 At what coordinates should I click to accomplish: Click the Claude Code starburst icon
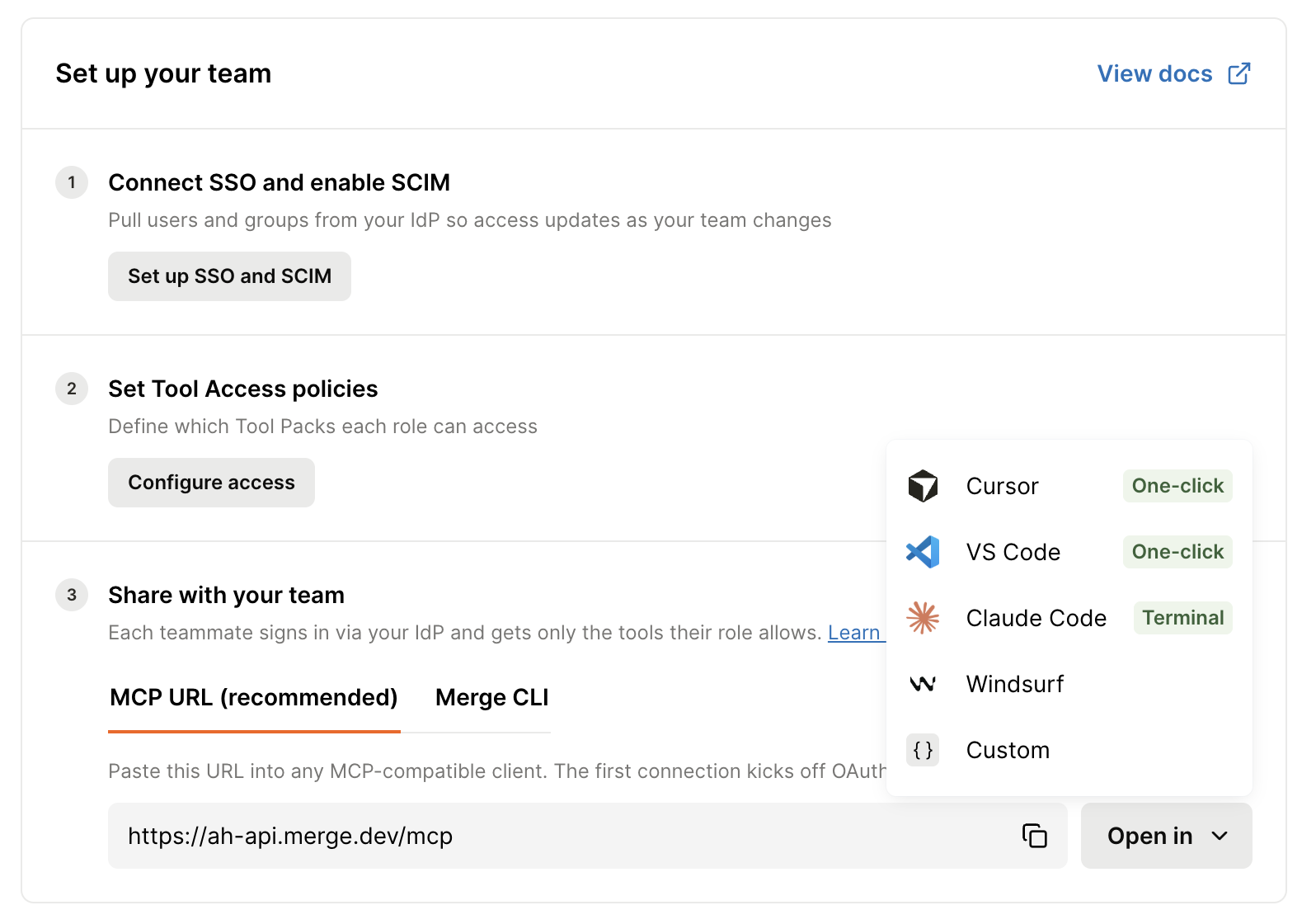click(x=923, y=618)
